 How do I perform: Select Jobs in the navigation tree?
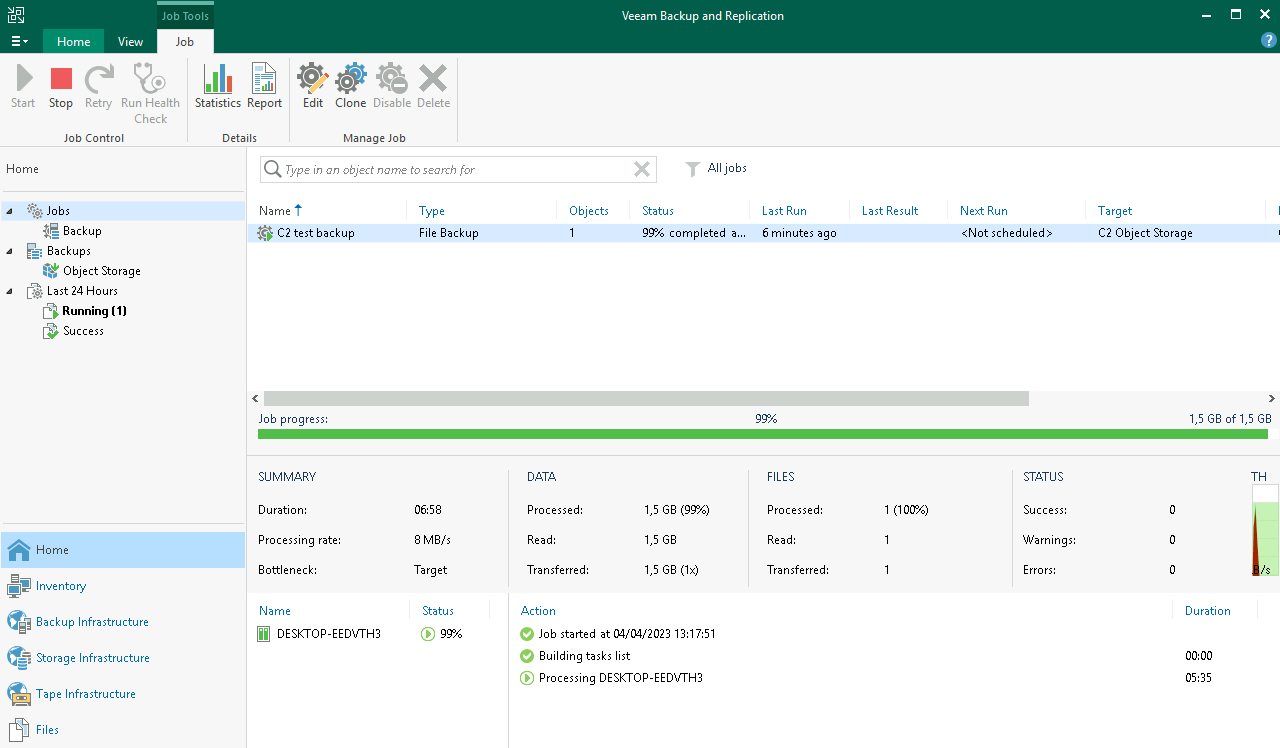[58, 211]
